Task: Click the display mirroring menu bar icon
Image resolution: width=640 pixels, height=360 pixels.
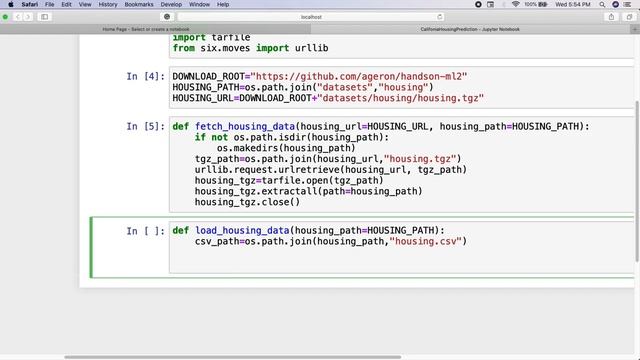Action: pos(491,4)
